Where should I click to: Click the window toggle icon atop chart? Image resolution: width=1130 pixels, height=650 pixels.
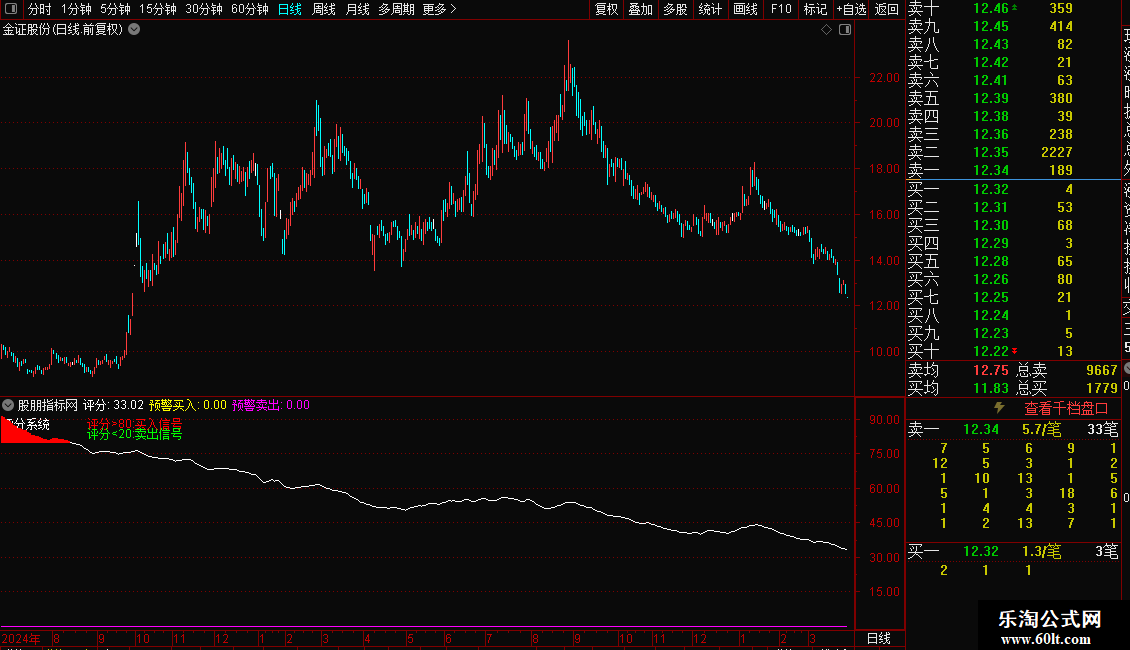pos(845,30)
